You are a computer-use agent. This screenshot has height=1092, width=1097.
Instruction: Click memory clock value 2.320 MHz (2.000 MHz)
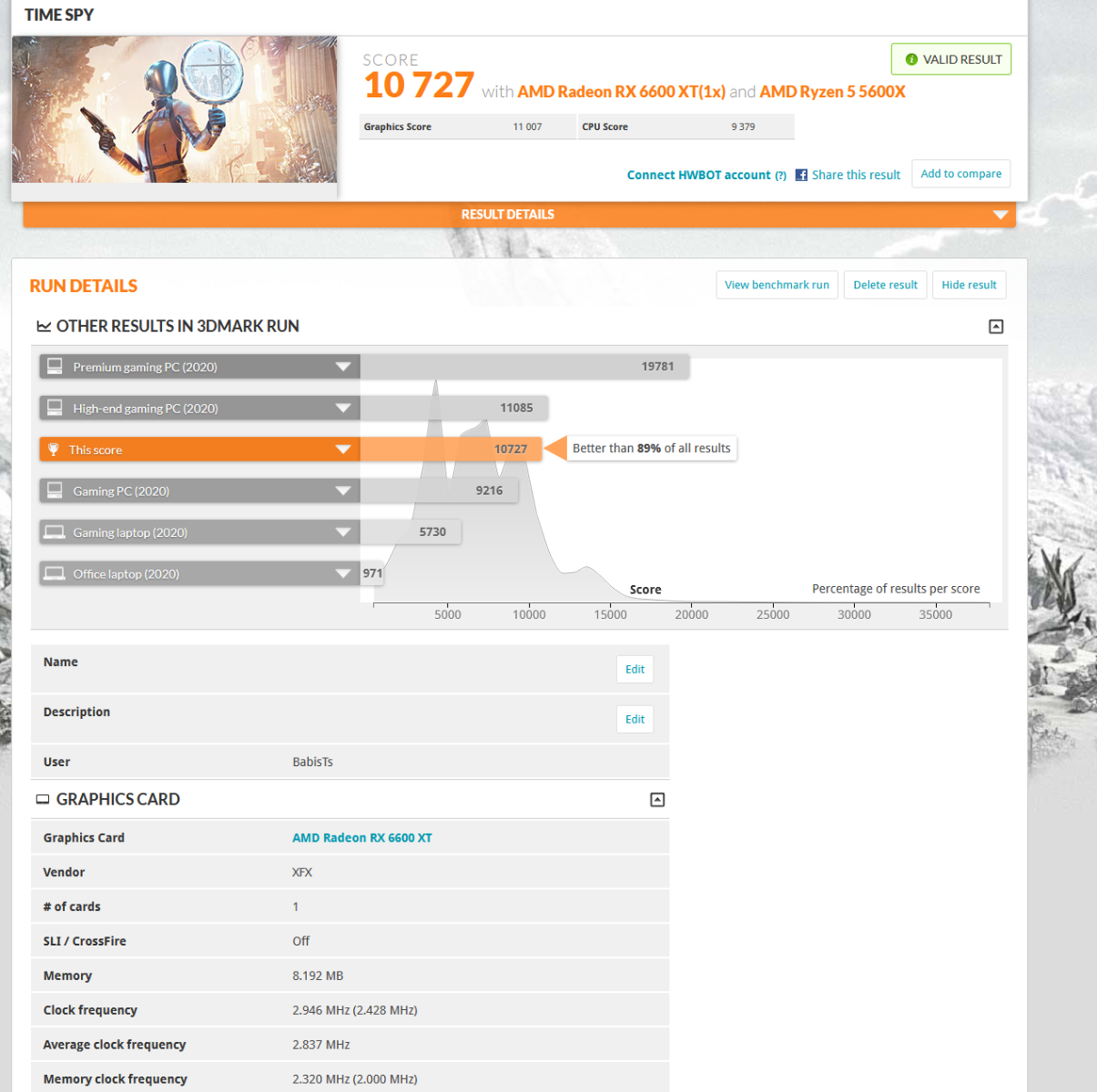(355, 1080)
